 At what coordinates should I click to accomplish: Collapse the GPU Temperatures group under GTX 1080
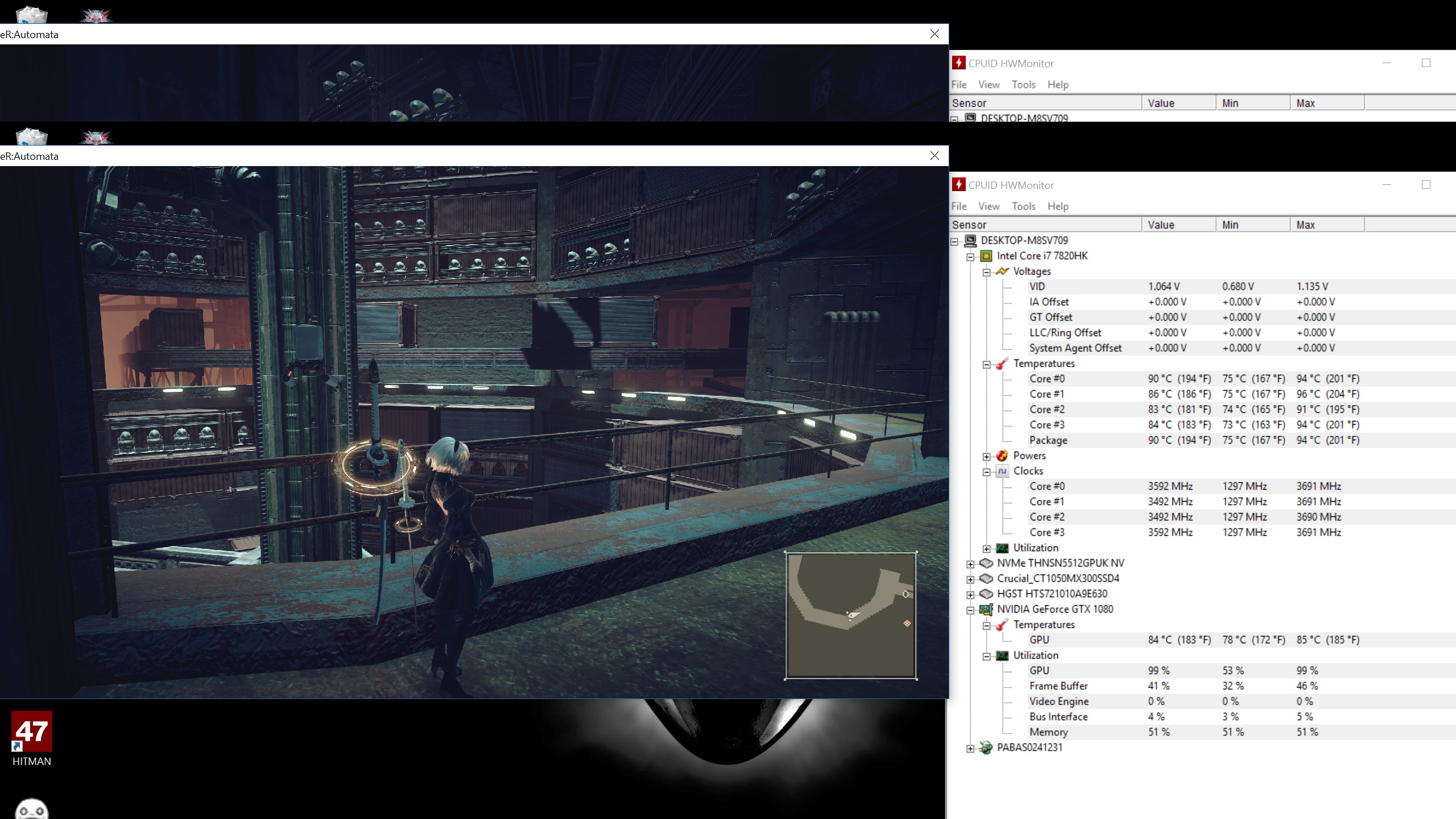click(987, 625)
